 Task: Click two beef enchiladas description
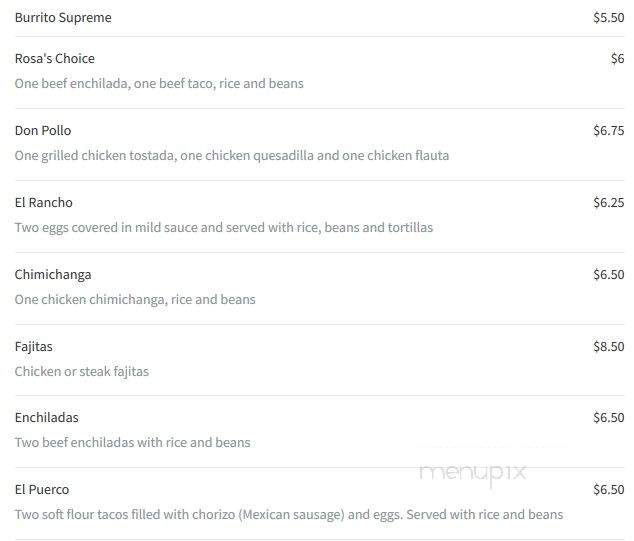pos(133,443)
